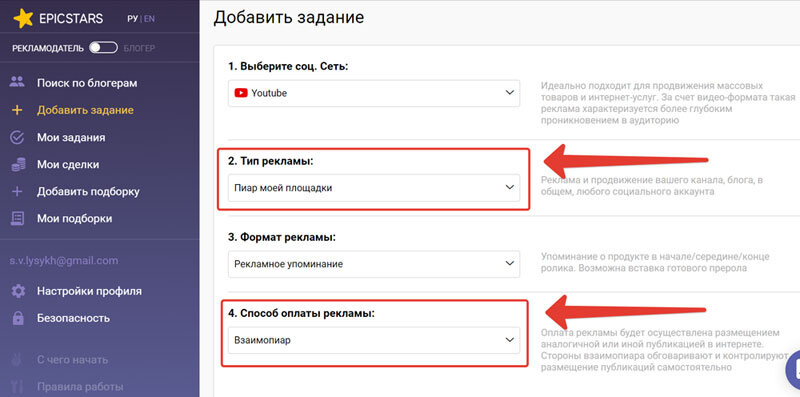Open the Рекламное упоминание format dropdown
This screenshot has width=800, height=397.
(374, 264)
